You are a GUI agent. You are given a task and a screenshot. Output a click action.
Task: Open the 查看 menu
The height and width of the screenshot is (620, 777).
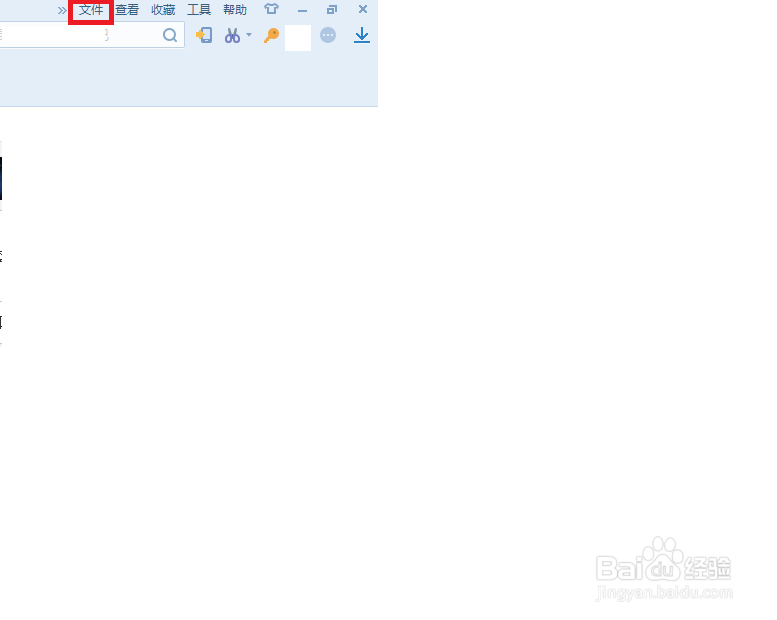(127, 10)
